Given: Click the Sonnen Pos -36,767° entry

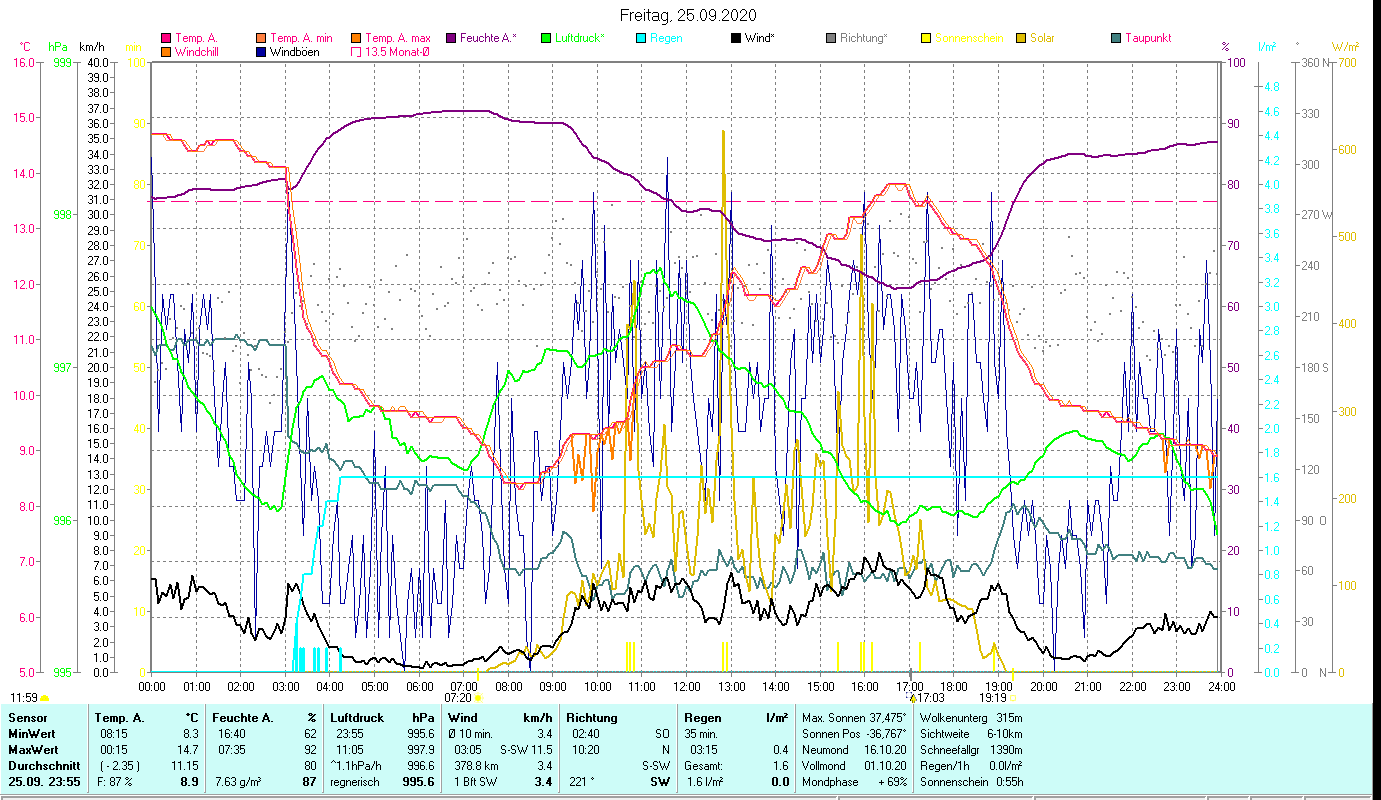Looking at the screenshot, I should tap(854, 734).
